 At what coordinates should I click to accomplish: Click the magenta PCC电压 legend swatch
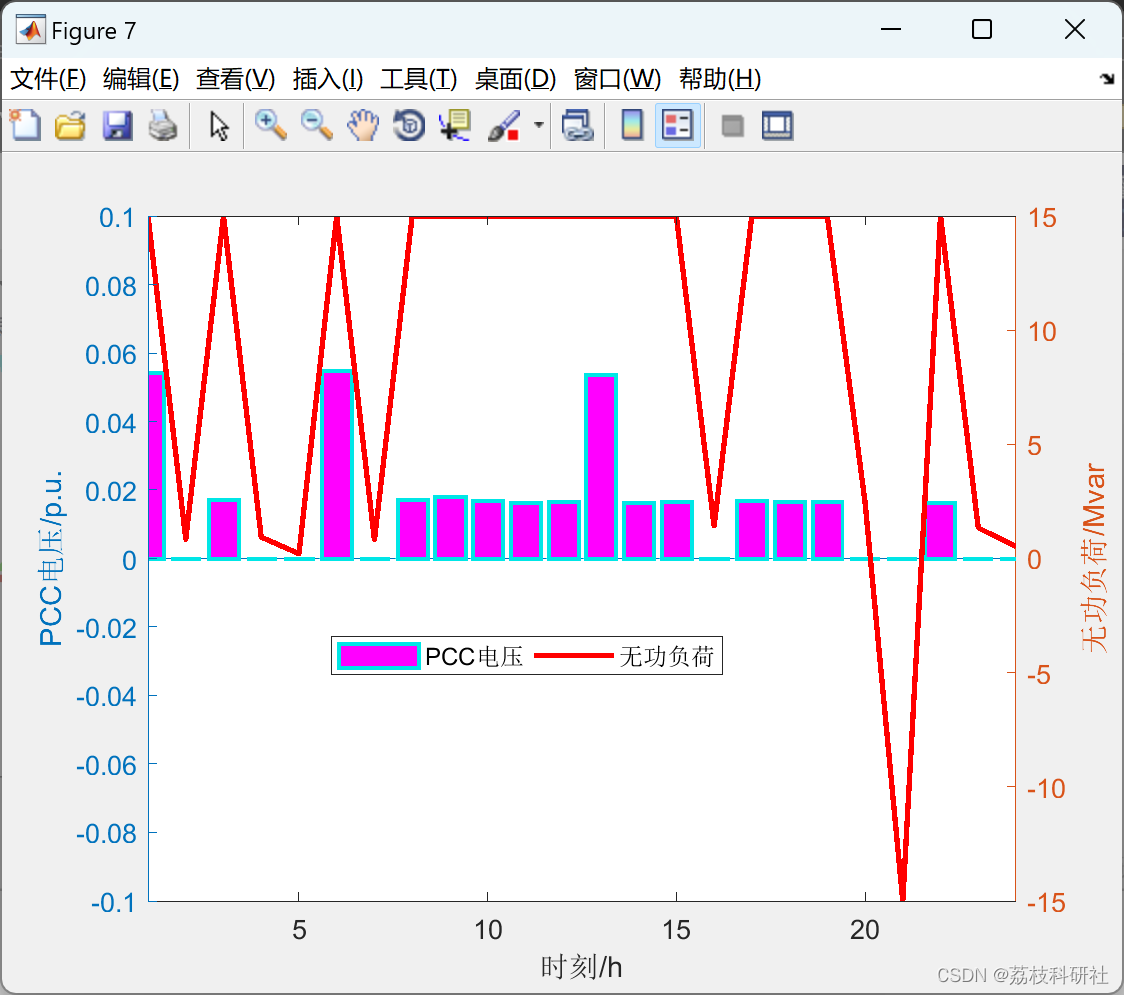[x=378, y=657]
